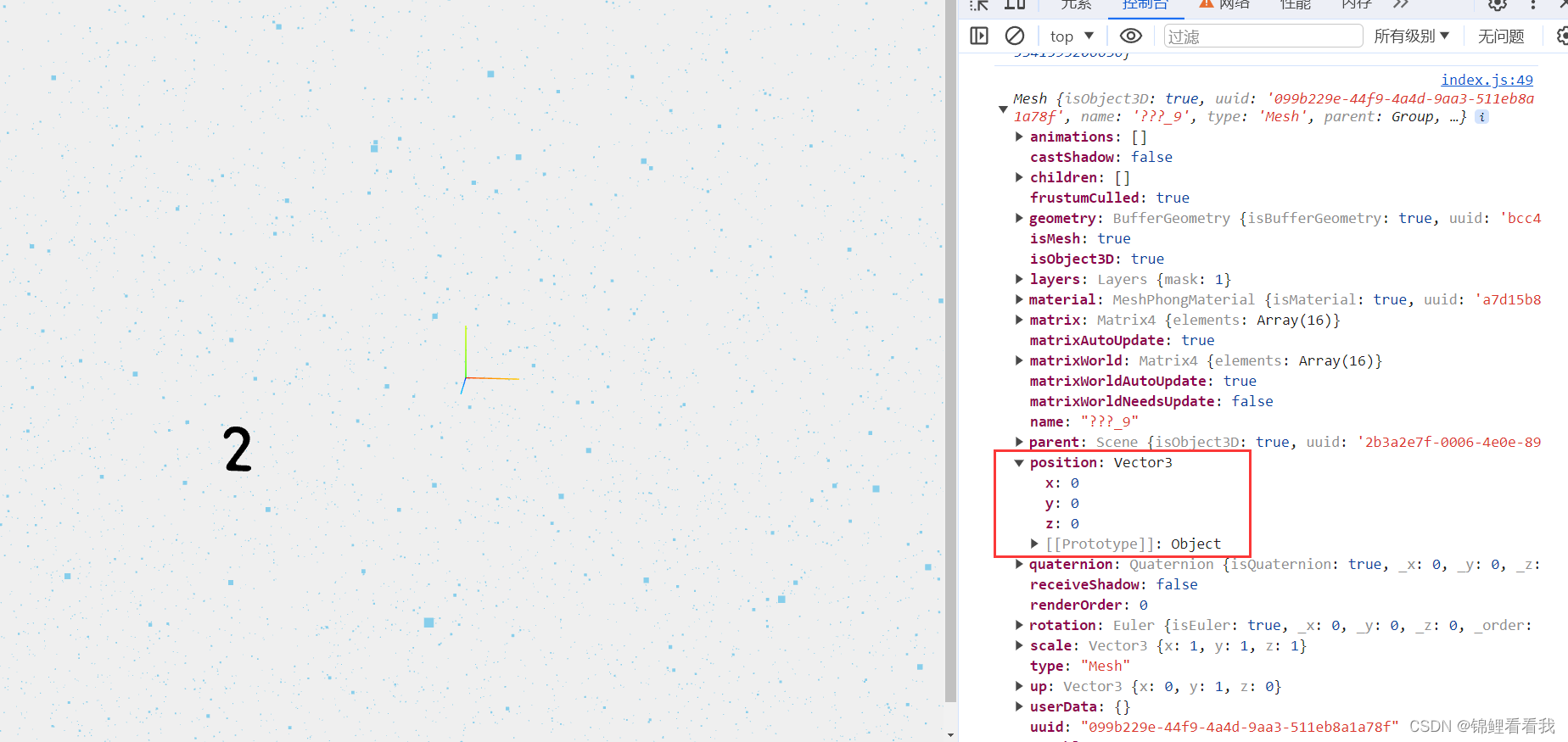Expand the rotation Euler entry
1568x742 pixels.
coord(1019,625)
